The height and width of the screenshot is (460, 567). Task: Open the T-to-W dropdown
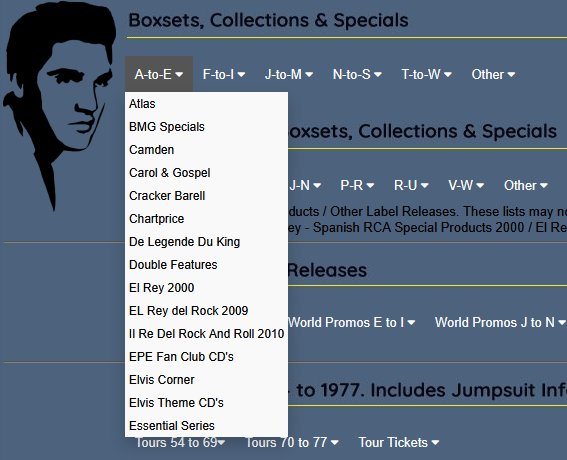[x=426, y=74]
